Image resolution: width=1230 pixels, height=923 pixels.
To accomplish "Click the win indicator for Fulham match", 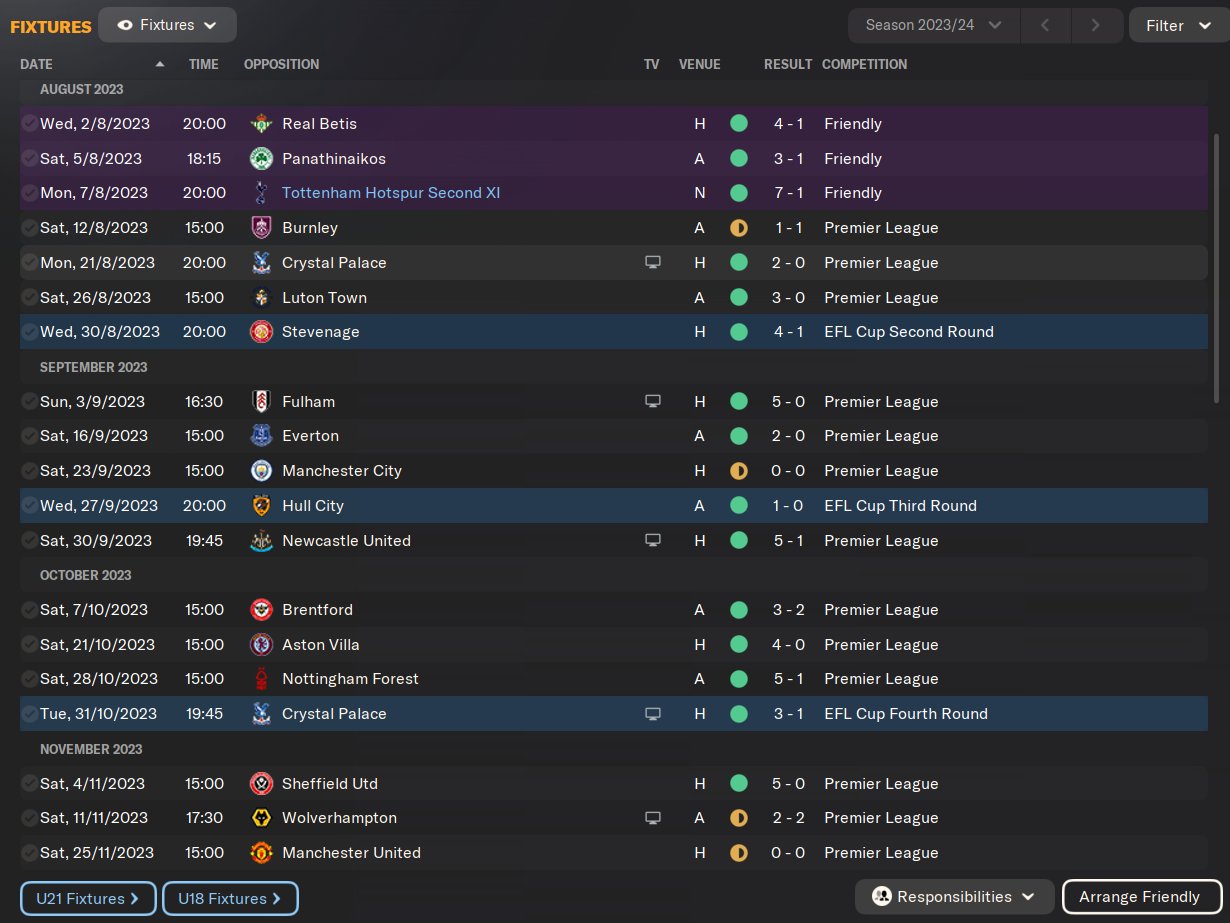I will [x=739, y=402].
